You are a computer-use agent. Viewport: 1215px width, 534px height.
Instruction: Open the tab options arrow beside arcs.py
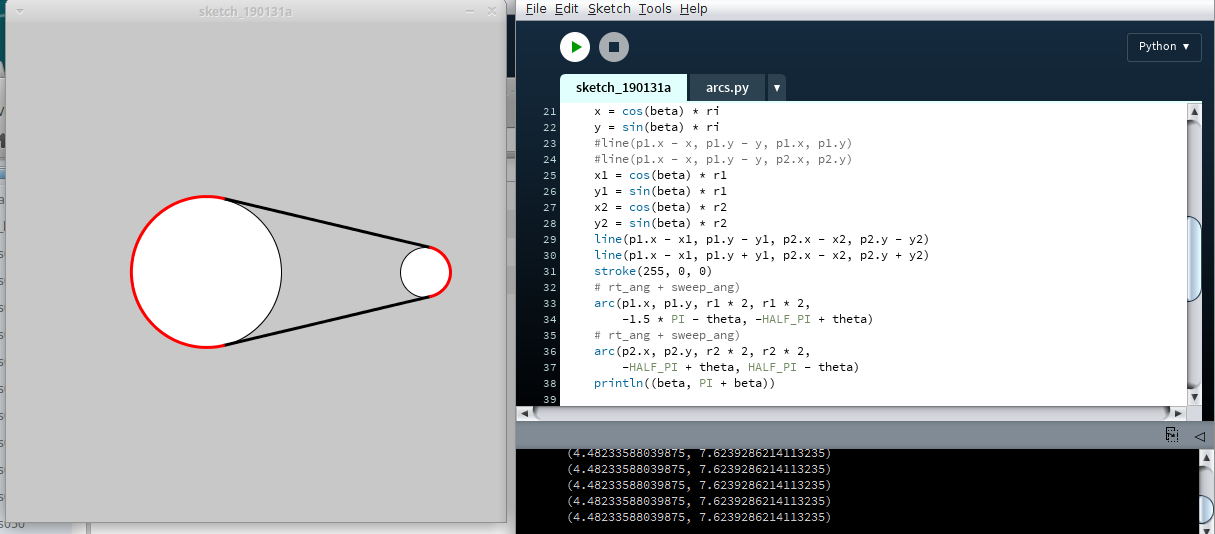[x=776, y=88]
